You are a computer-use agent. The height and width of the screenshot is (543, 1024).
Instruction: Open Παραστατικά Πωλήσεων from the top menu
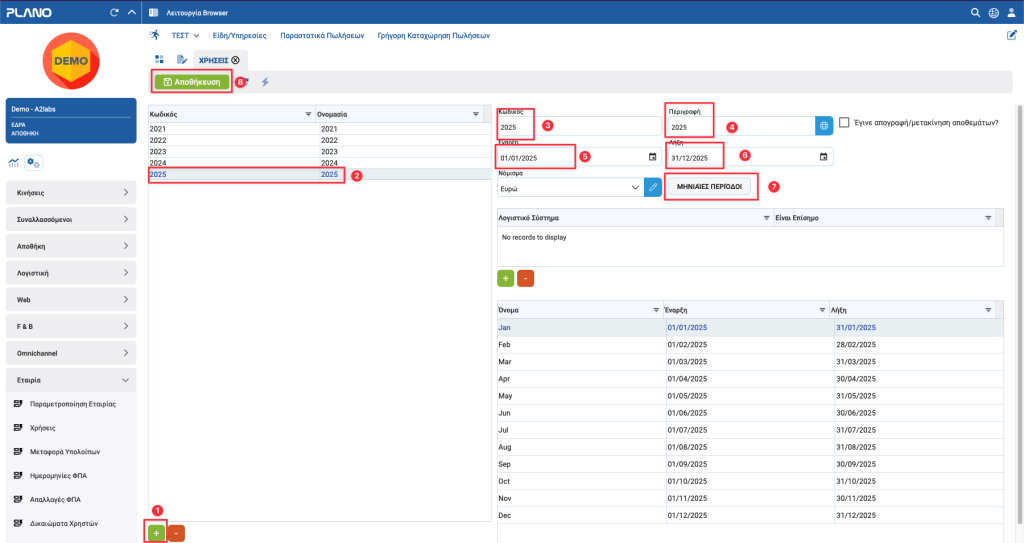coord(322,35)
